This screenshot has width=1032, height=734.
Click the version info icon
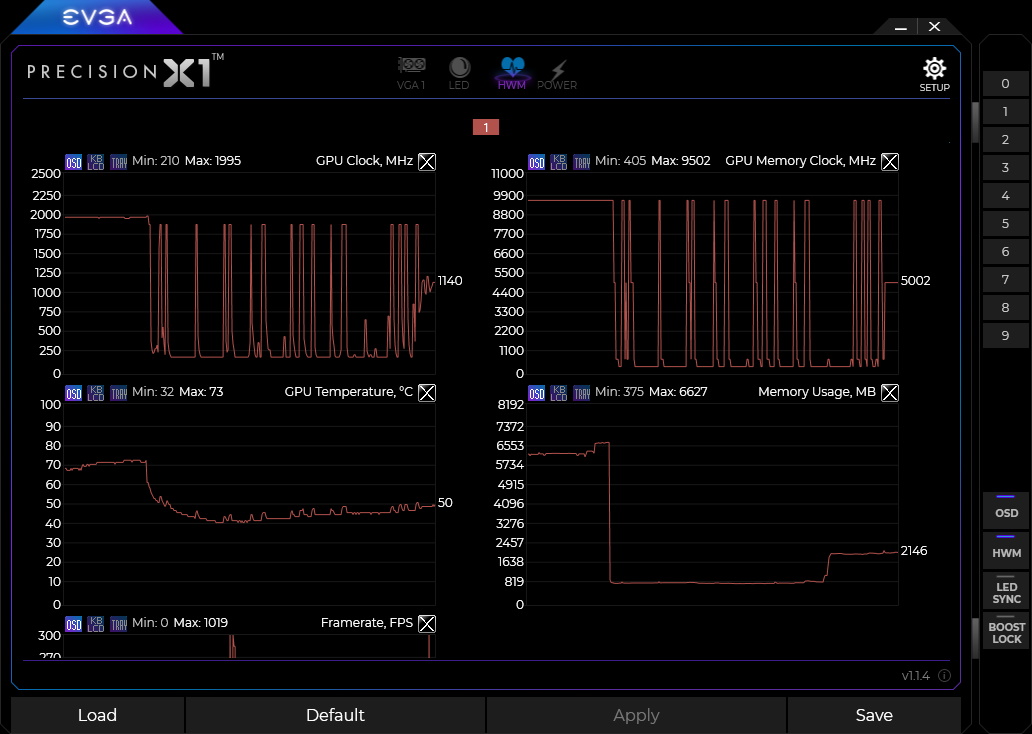click(944, 676)
